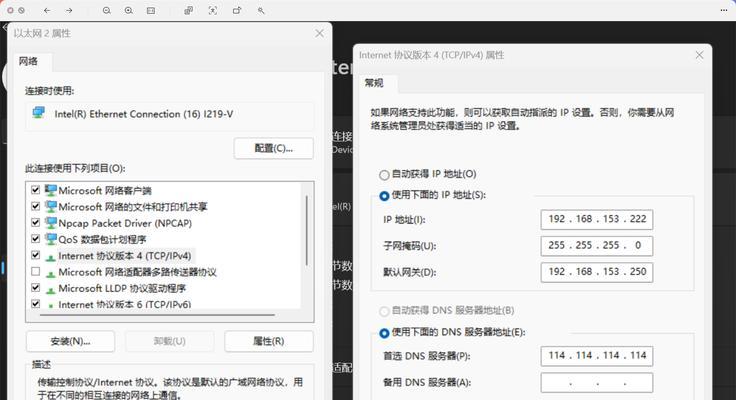Toggle QoS 数据包计划程序 checkbox
Image resolution: width=736 pixels, height=400 pixels.
click(x=36, y=238)
